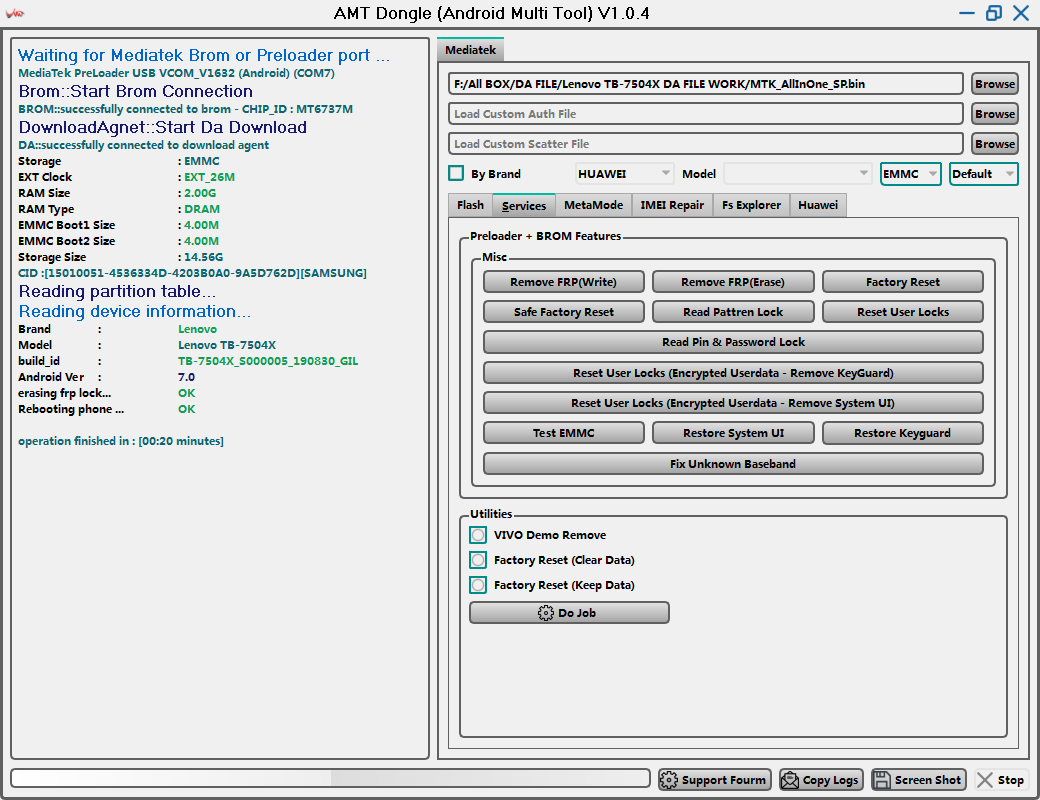Click Remove FRP(Write) button
This screenshot has height=800, width=1040.
coord(563,282)
